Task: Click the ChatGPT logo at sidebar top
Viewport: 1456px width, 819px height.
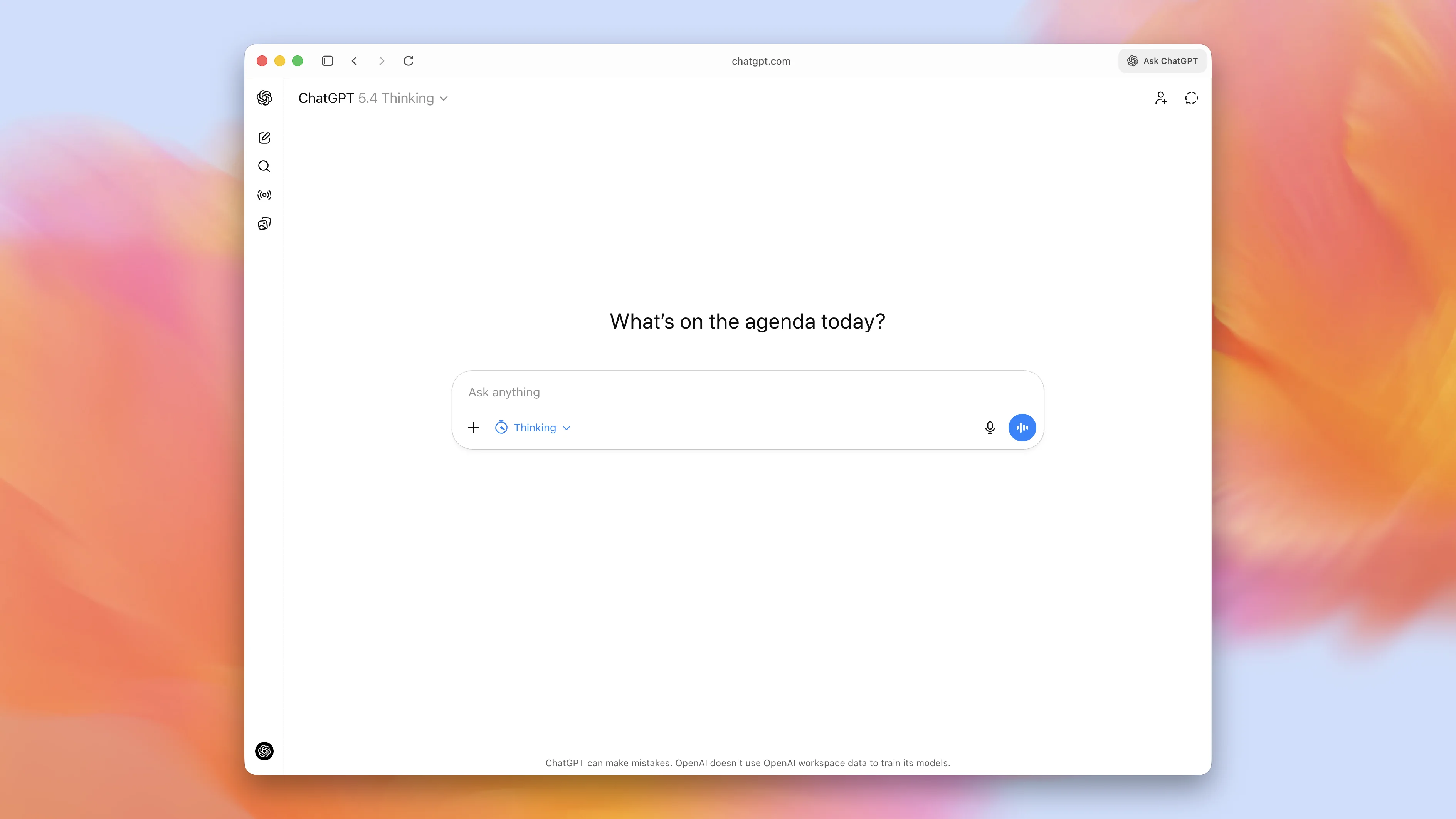Action: (264, 98)
